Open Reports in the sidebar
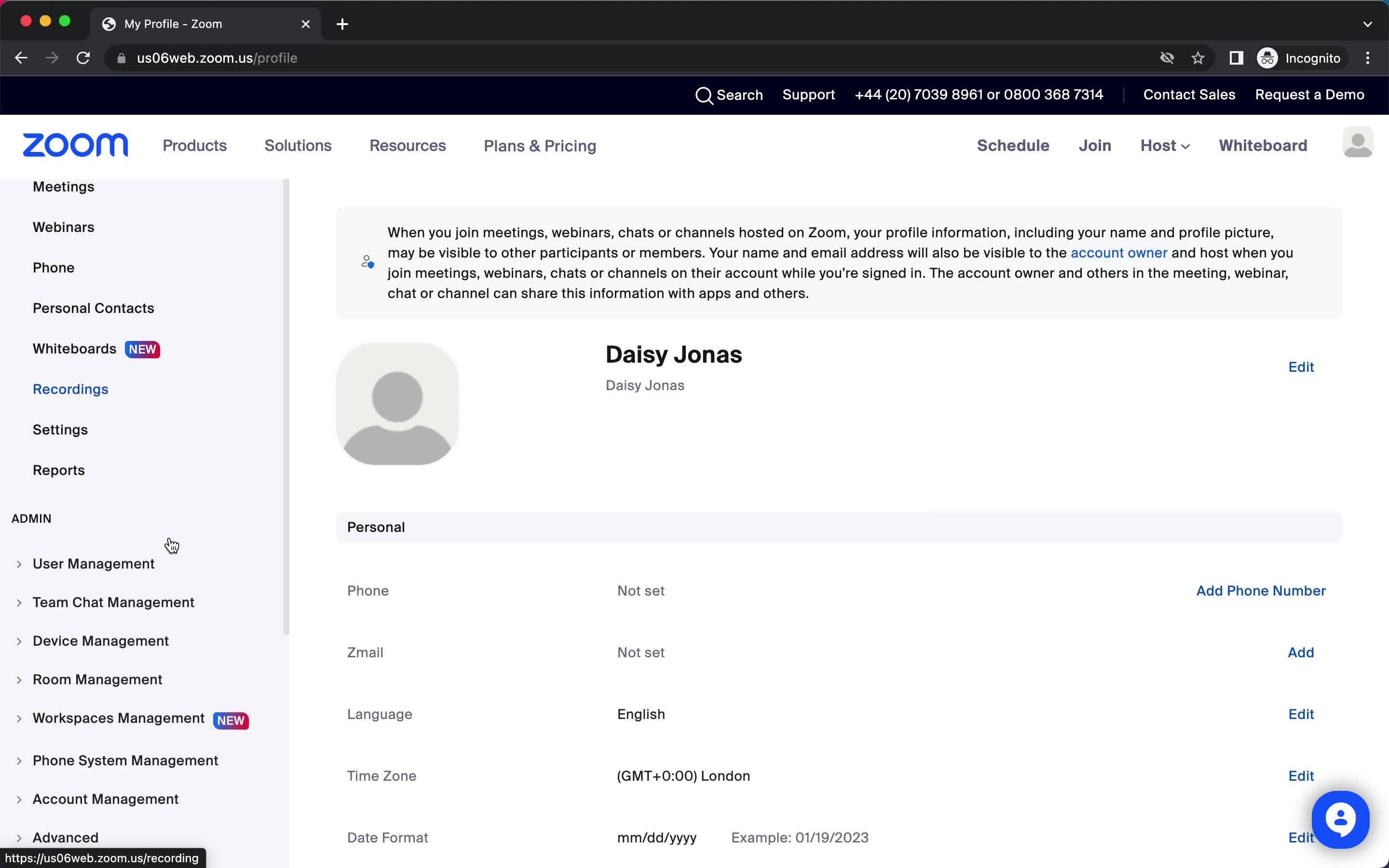 [x=58, y=470]
